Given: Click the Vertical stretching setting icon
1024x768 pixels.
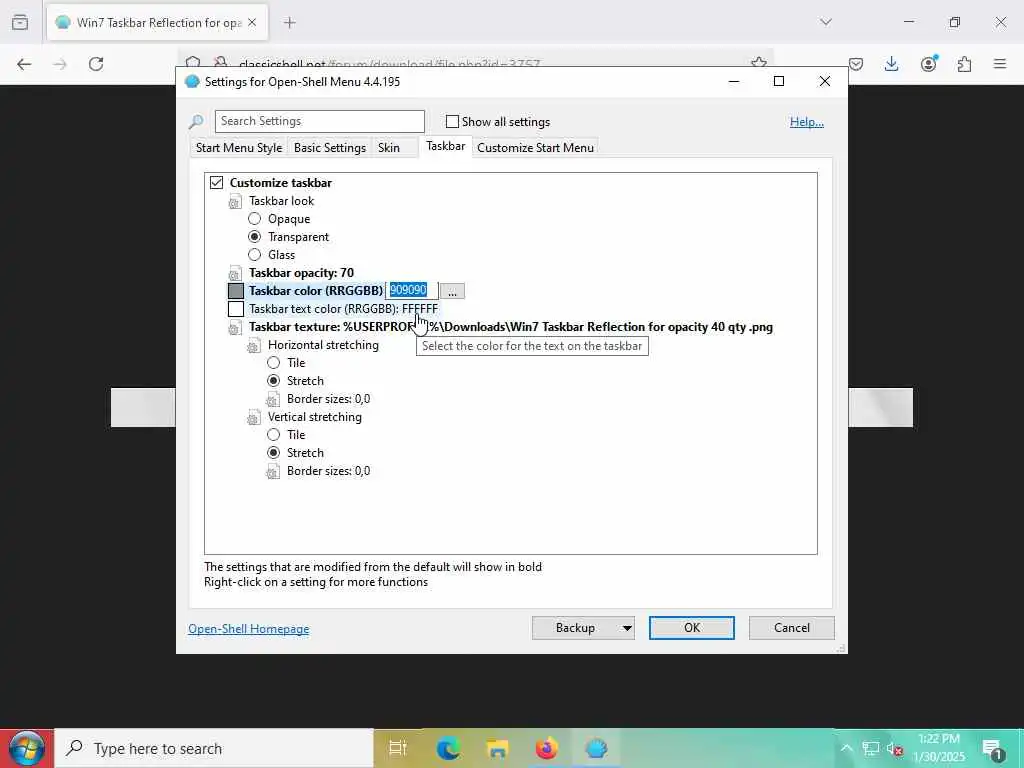Looking at the screenshot, I should [254, 418].
